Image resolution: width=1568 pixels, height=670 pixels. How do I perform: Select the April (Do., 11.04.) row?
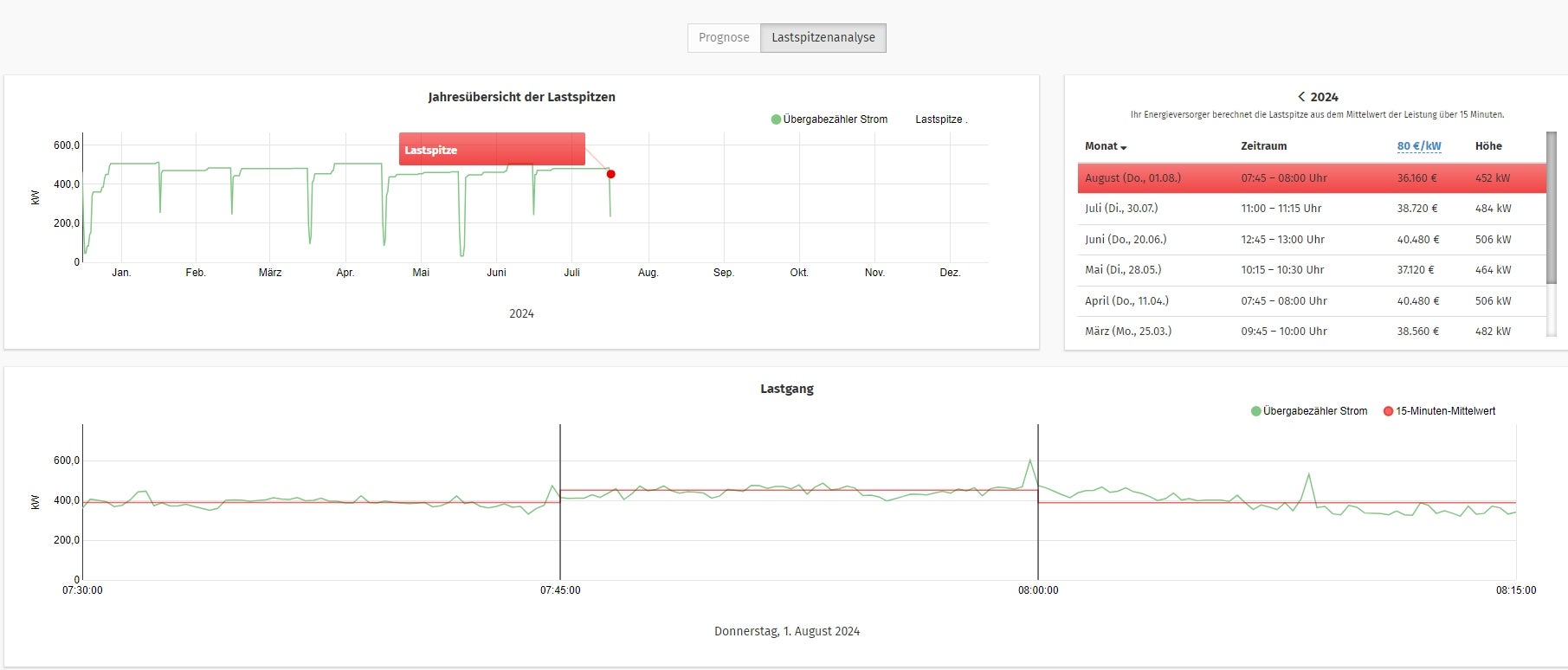tap(1311, 301)
